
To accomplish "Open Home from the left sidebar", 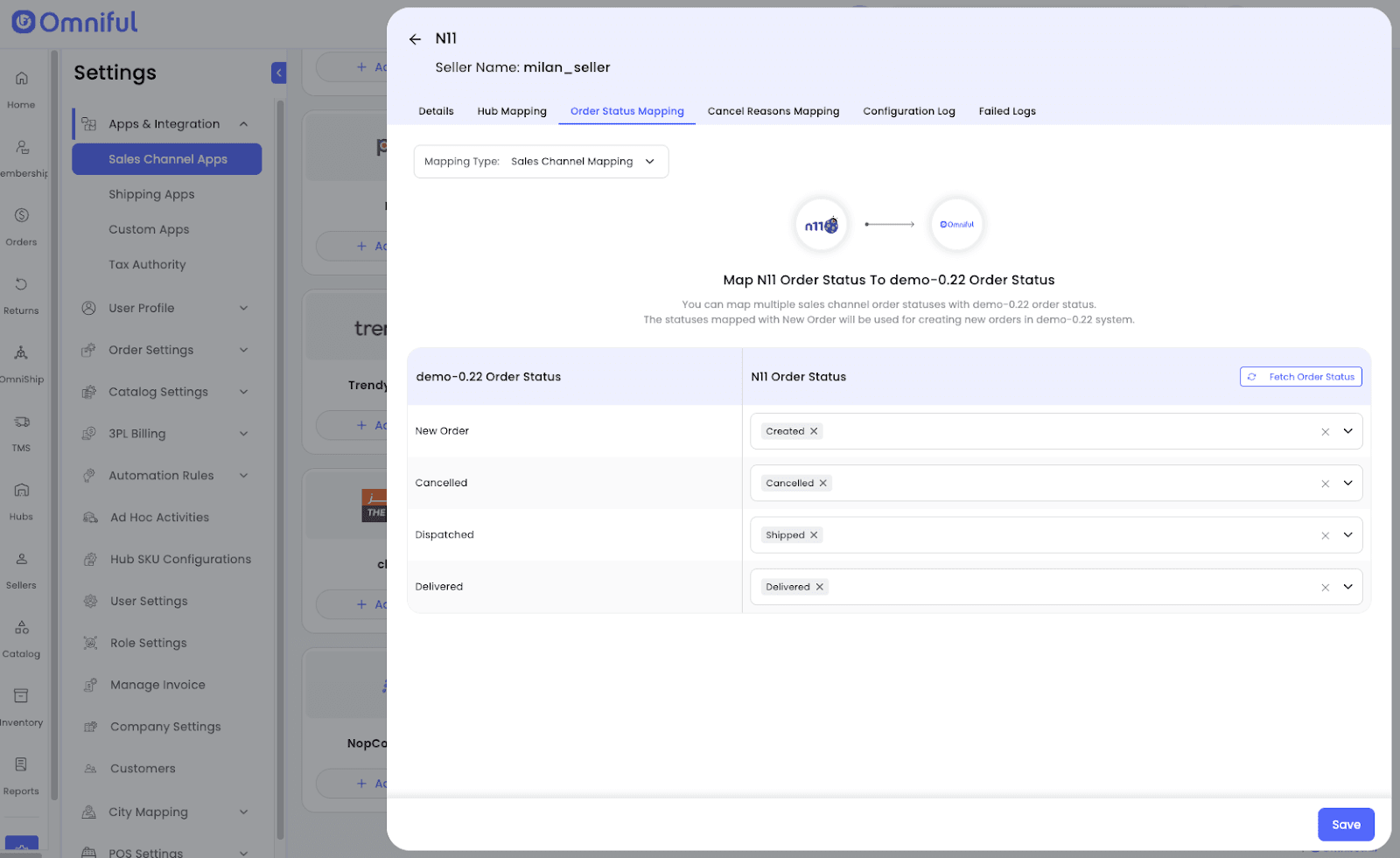I will click(x=22, y=88).
